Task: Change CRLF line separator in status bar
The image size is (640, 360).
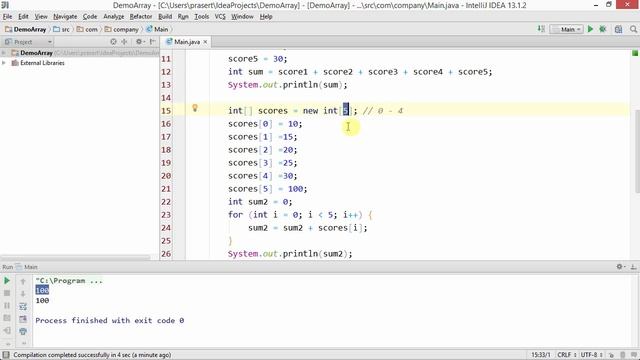Action: tap(567, 355)
